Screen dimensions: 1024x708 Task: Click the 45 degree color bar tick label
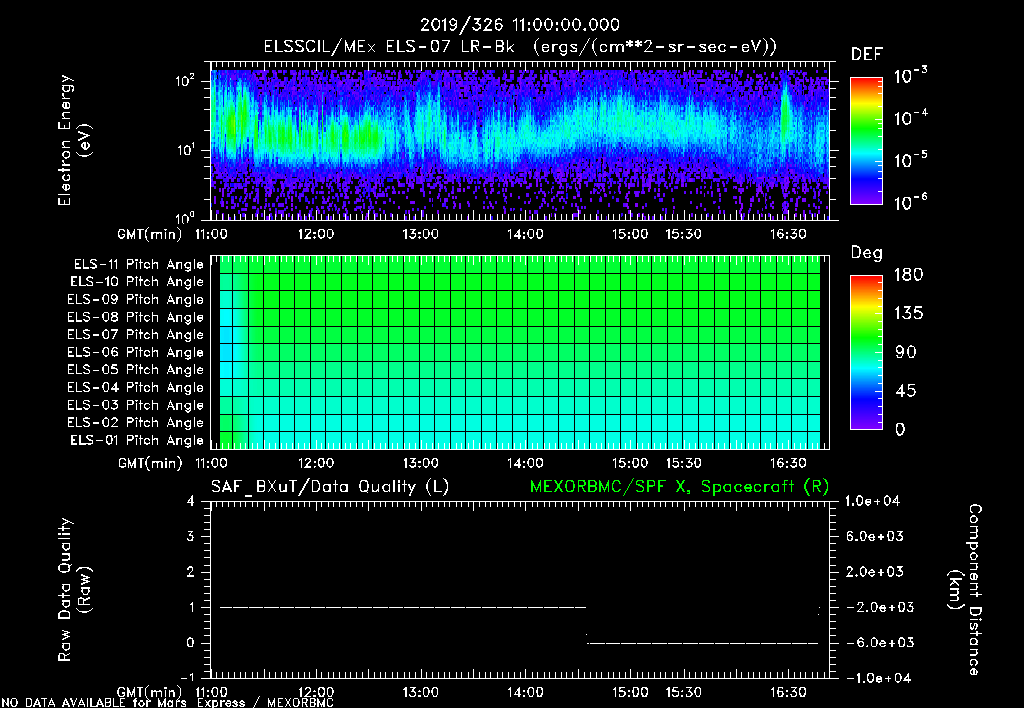[905, 391]
